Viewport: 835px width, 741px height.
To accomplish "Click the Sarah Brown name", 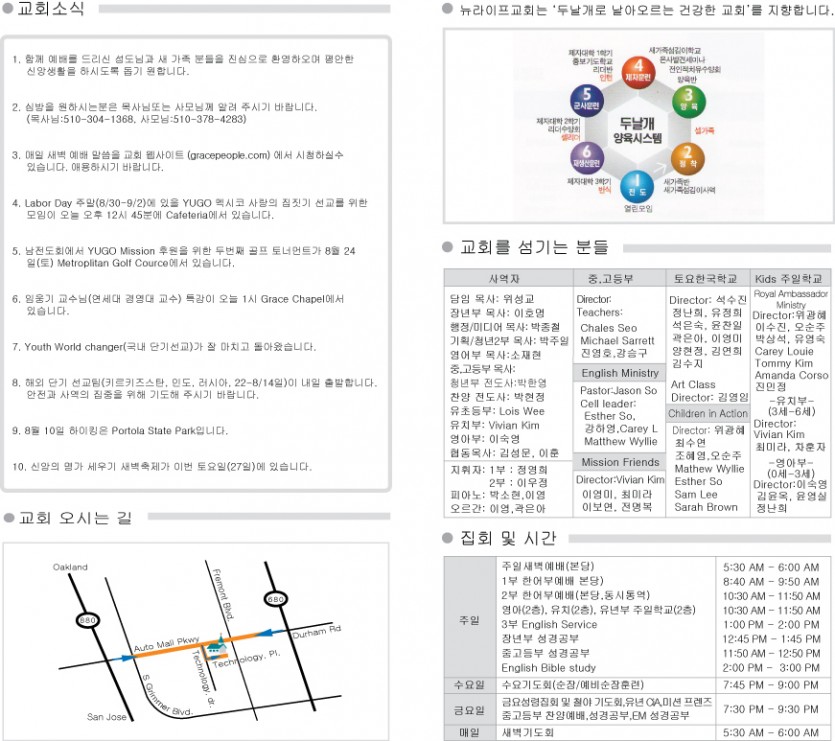I will click(706, 507).
